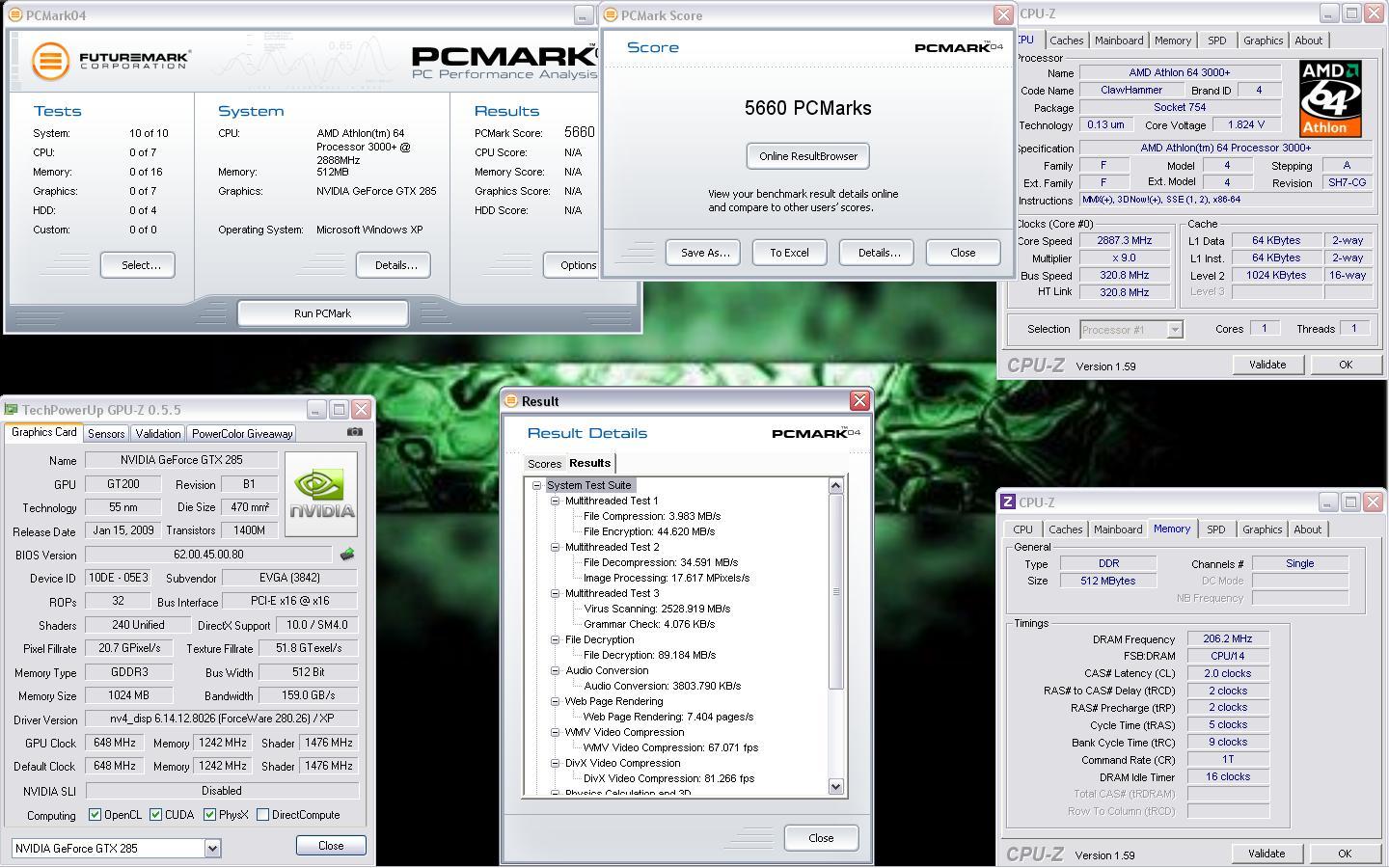Click the Futuremark logo in PCMark04 window
The height and width of the screenshot is (868, 1389).
tap(111, 61)
